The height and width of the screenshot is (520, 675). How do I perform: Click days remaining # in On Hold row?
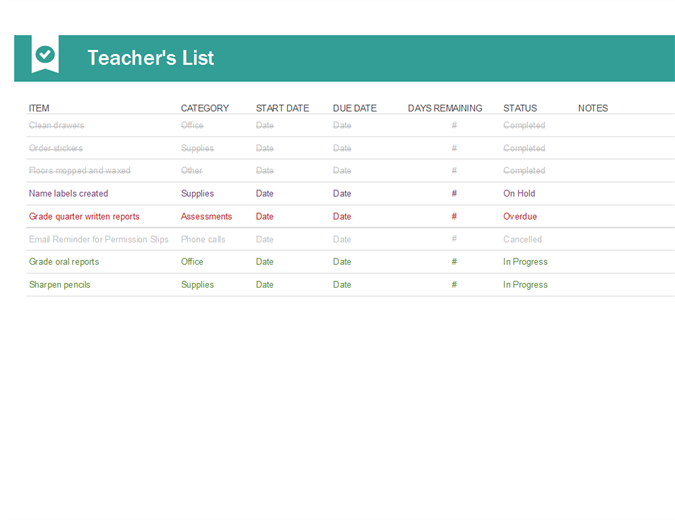[454, 193]
